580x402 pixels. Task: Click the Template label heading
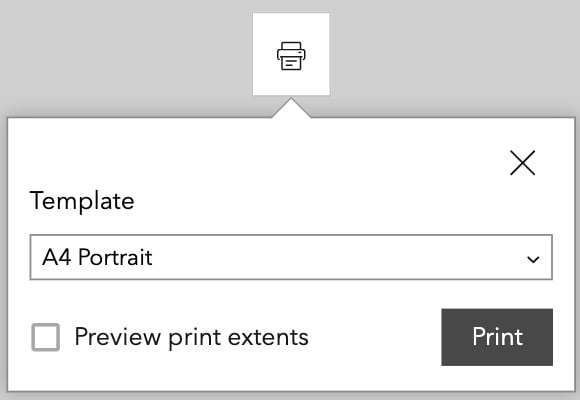pos(82,202)
